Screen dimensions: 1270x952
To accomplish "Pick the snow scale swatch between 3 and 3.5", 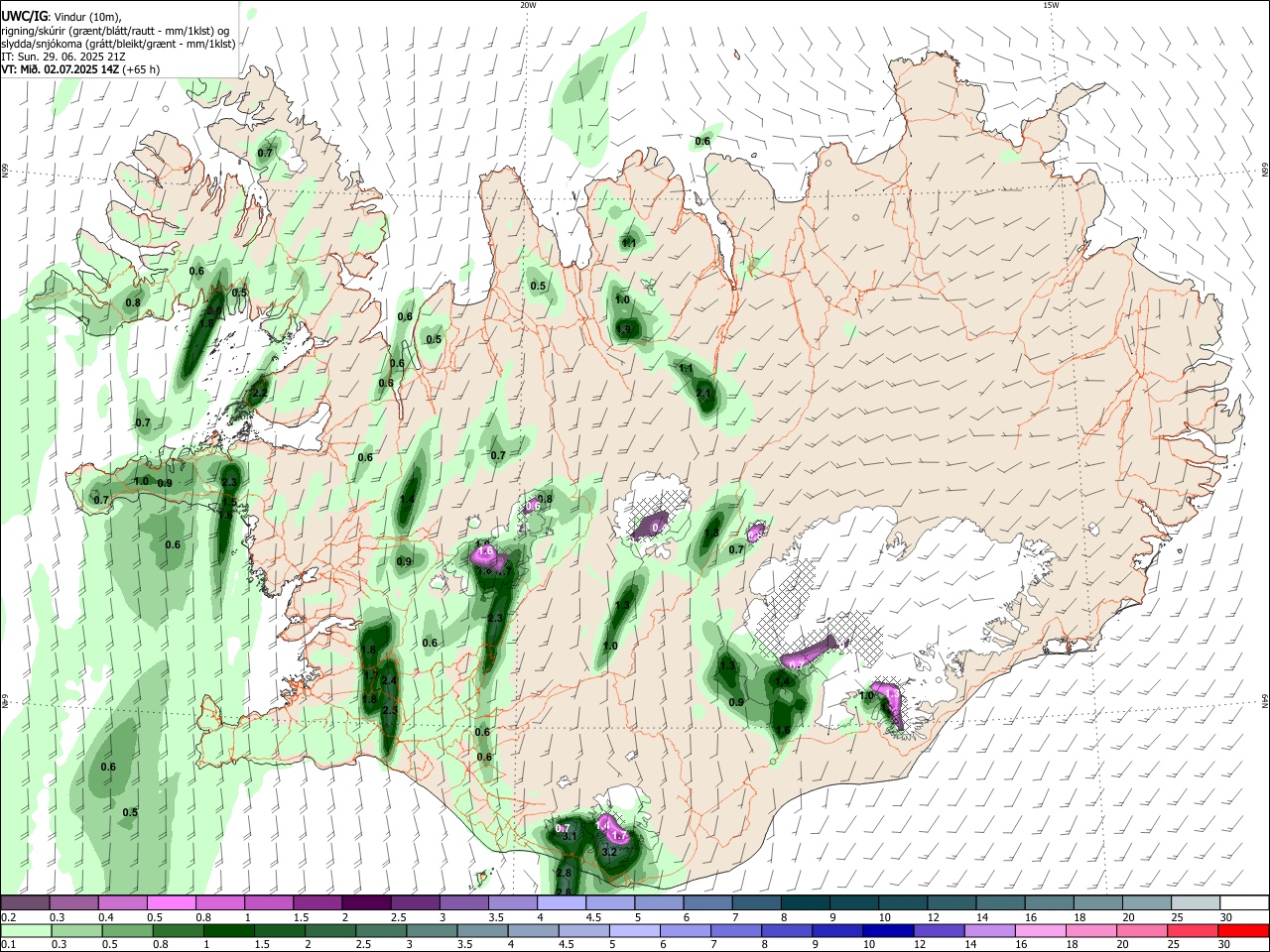I will (x=463, y=903).
